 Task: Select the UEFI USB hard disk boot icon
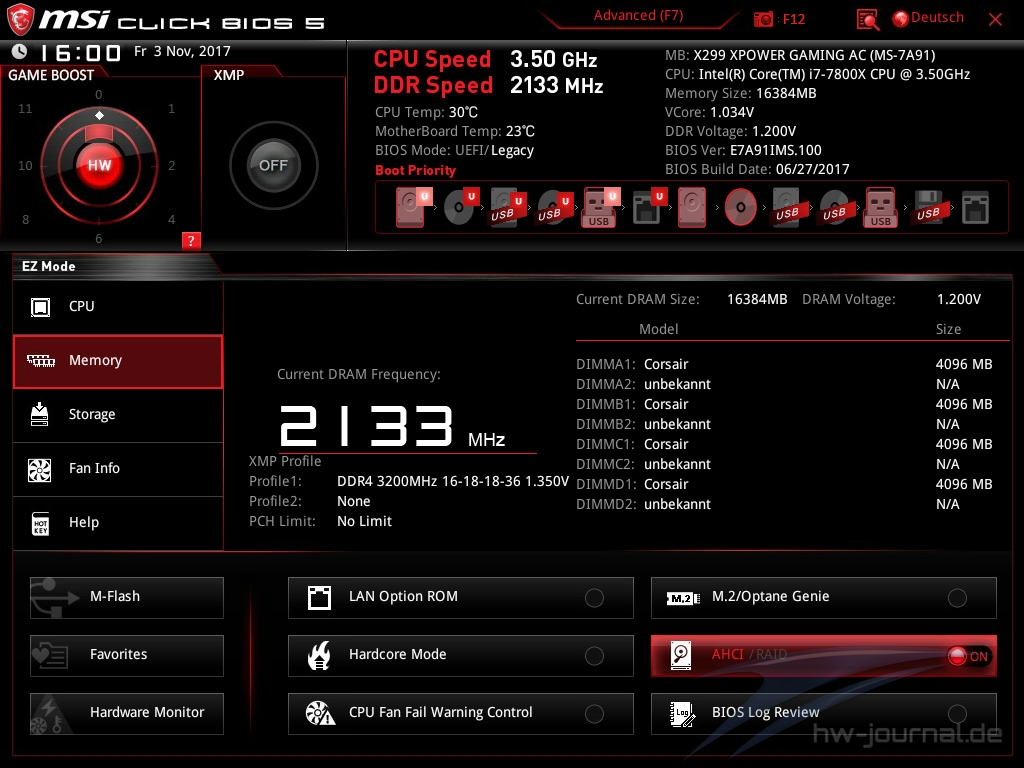coord(508,207)
